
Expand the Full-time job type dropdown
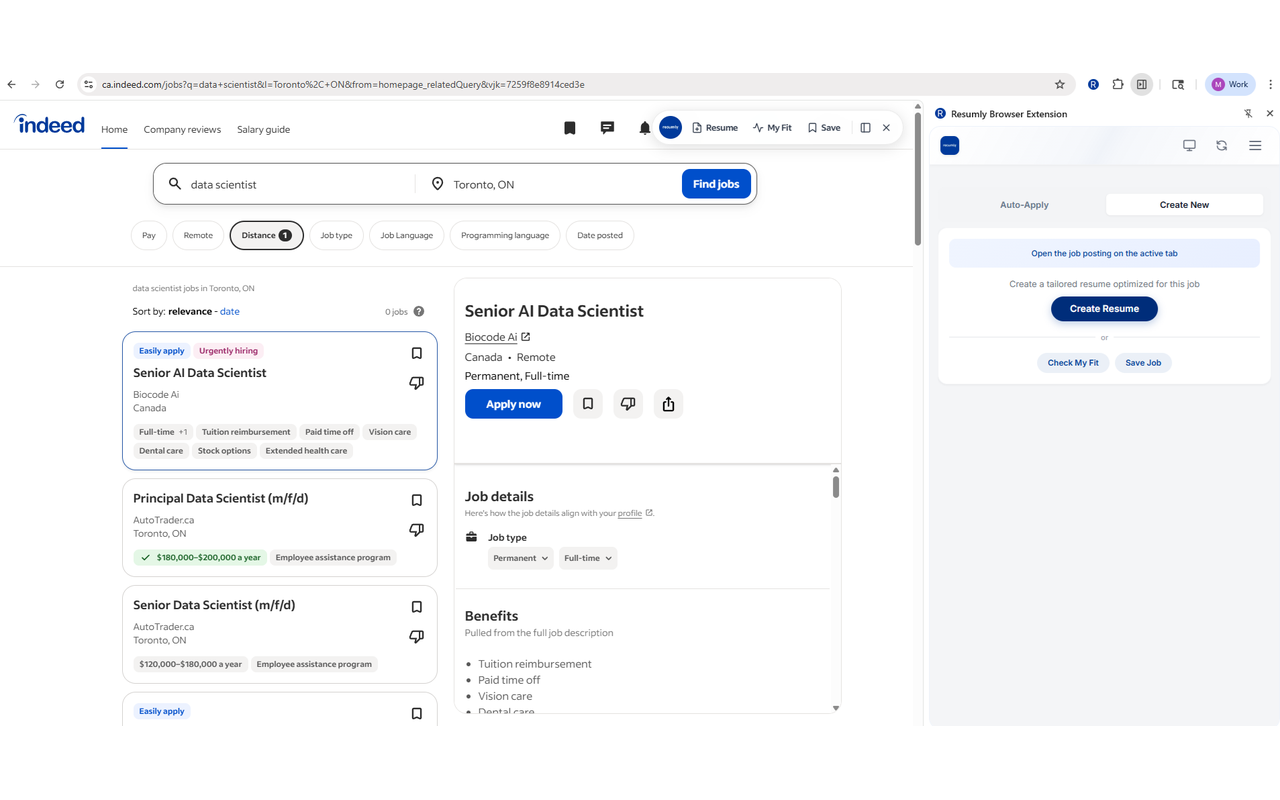[588, 558]
